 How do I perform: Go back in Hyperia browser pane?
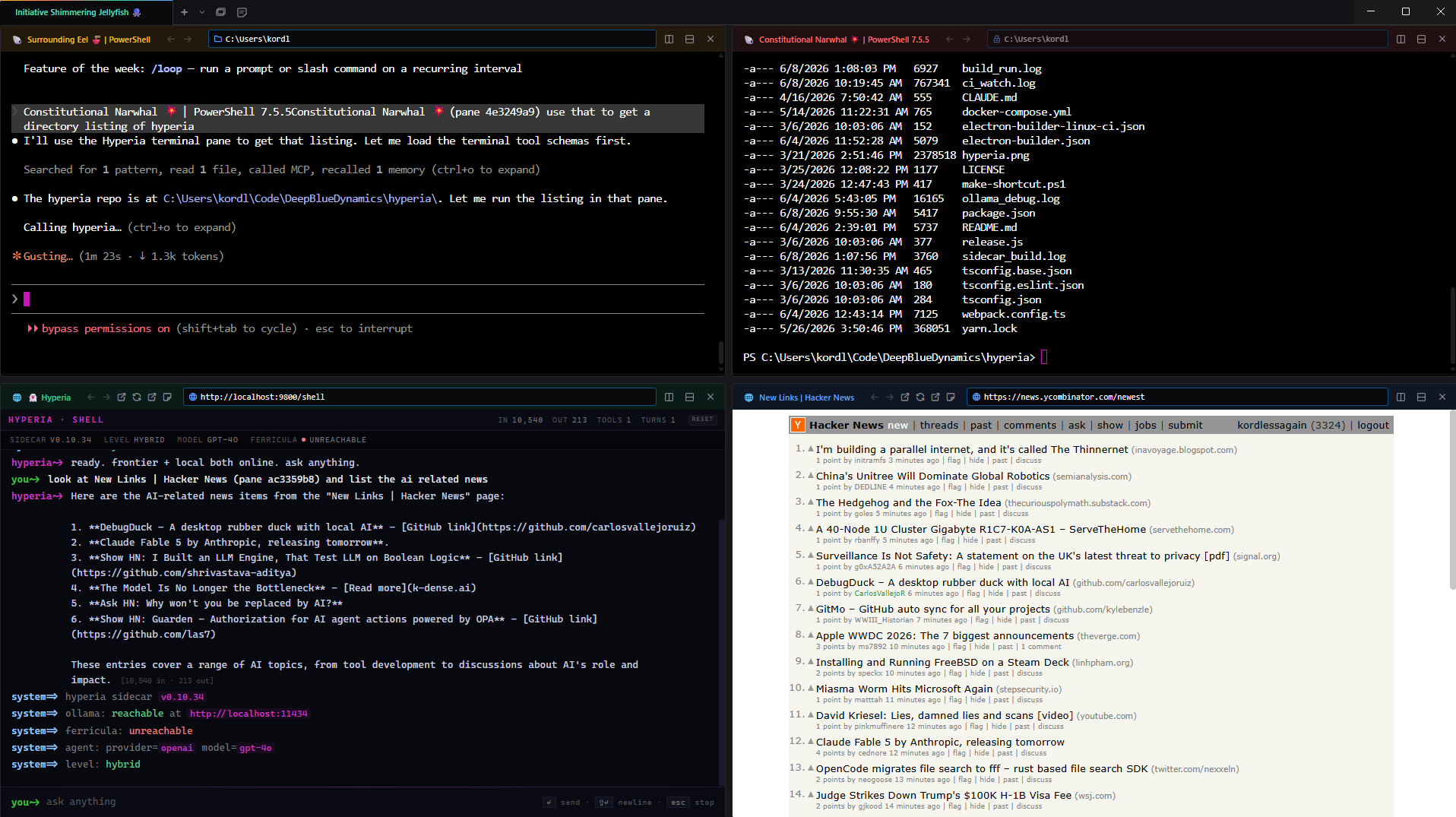coord(91,397)
